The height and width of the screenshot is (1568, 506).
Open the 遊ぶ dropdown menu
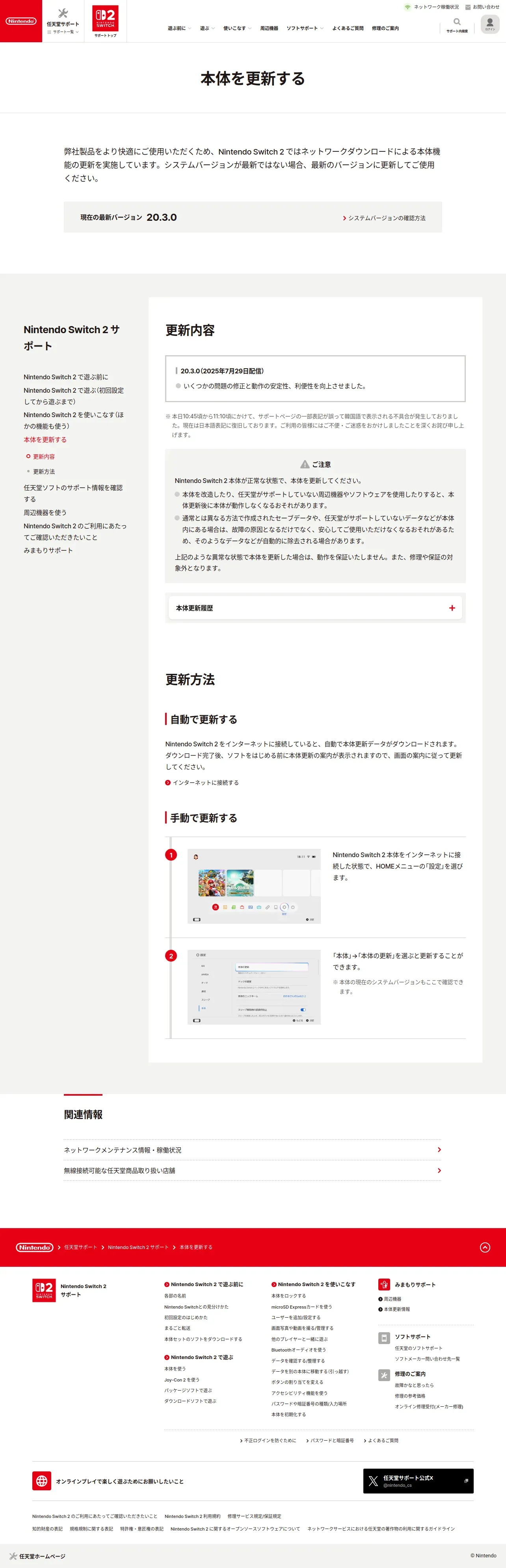[207, 28]
